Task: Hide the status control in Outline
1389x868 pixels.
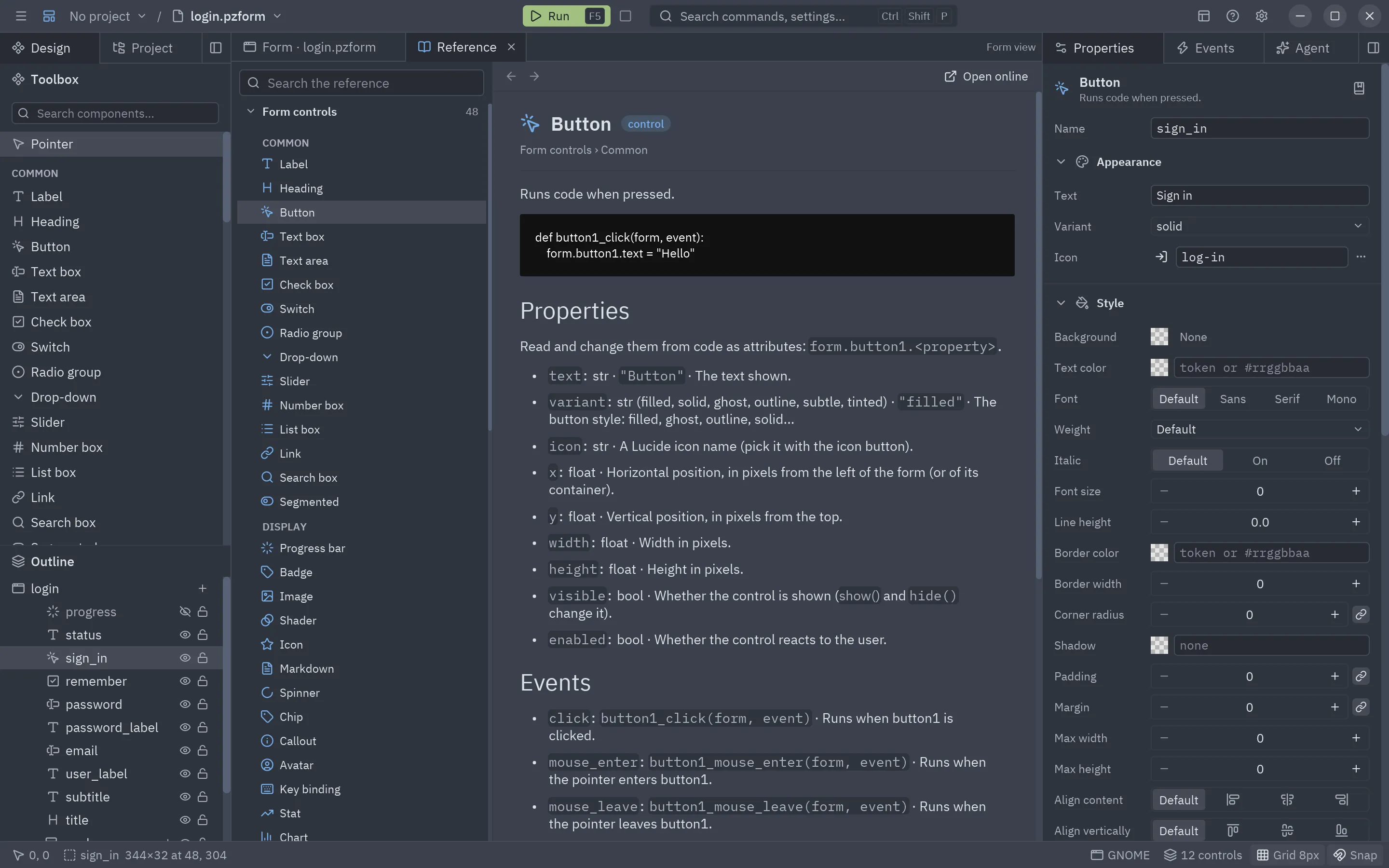Action: pyautogui.click(x=185, y=635)
